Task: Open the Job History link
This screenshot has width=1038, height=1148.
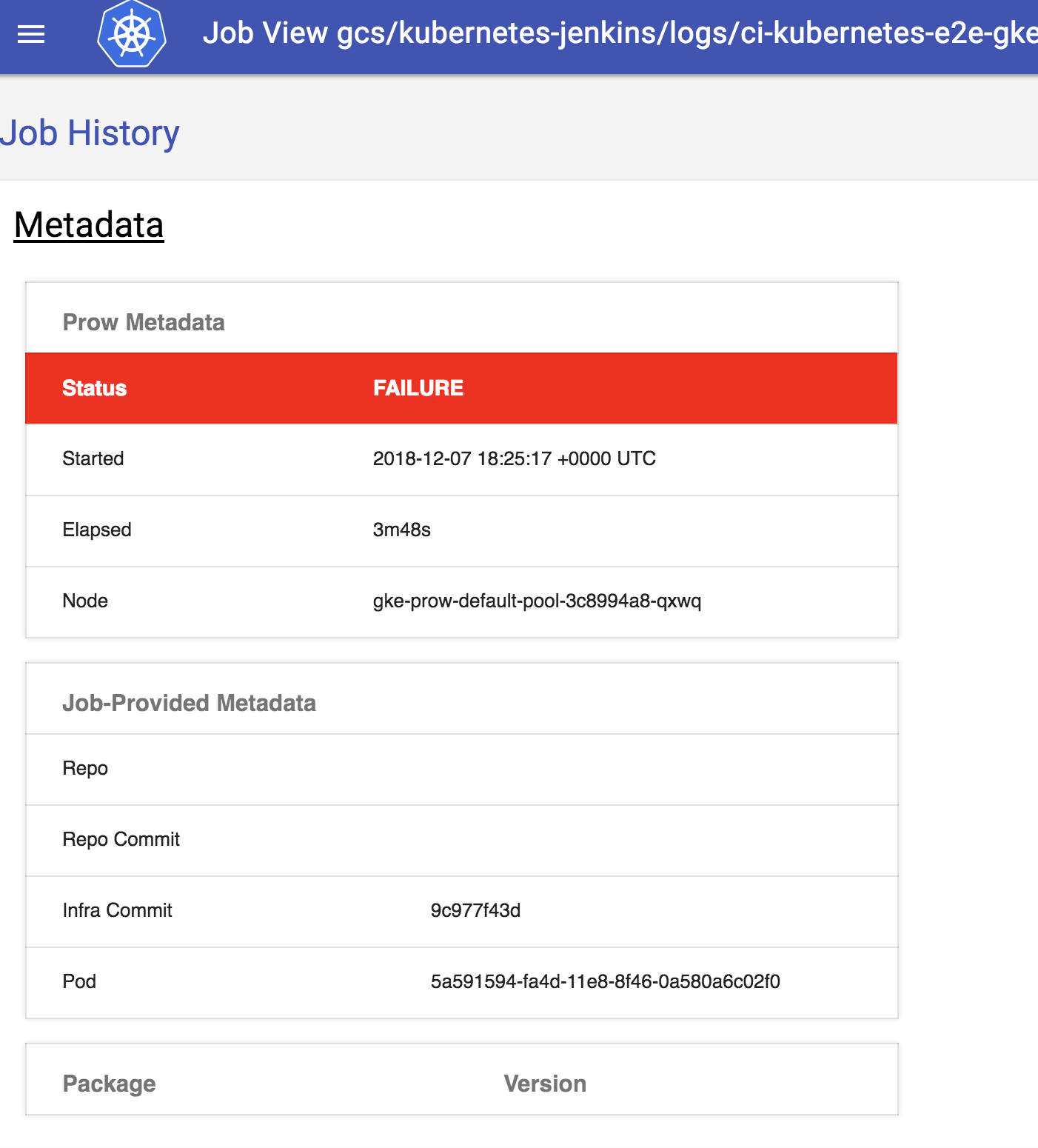Action: 90,133
